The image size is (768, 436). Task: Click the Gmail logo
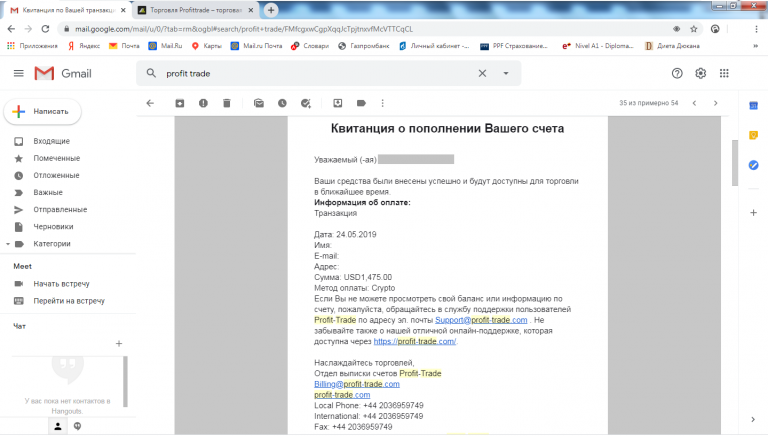[63, 73]
